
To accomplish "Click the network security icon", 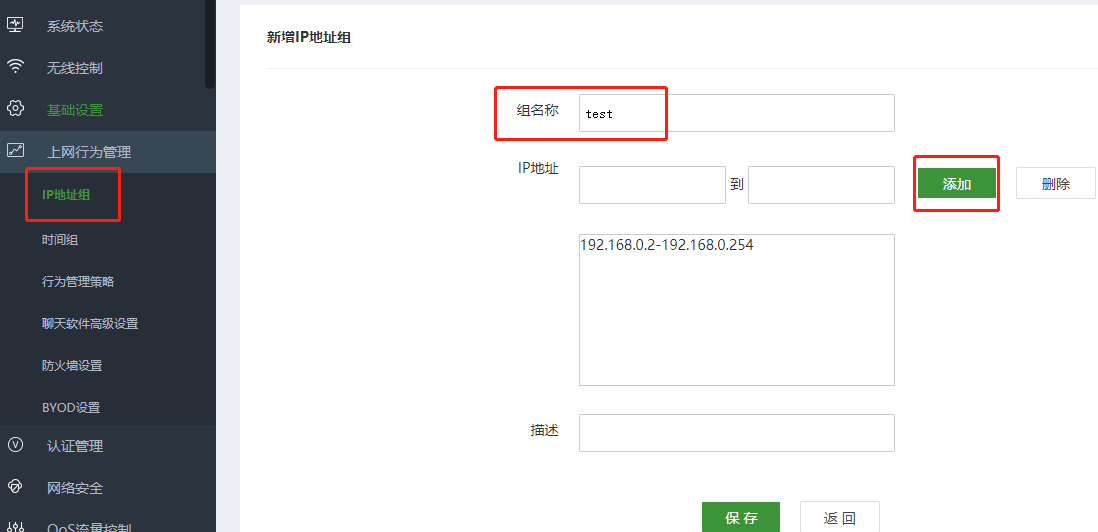I will tap(15, 486).
